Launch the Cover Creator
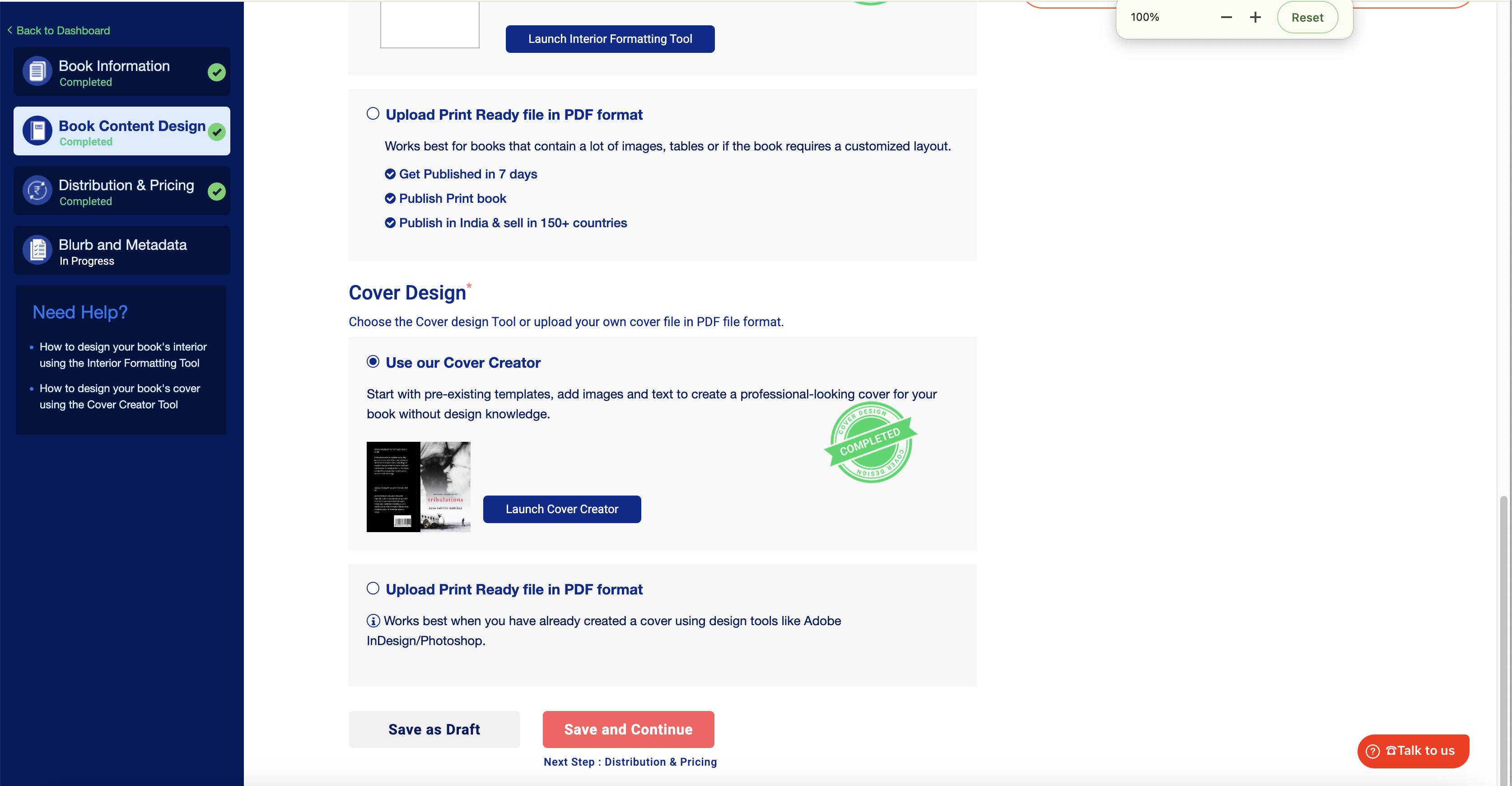The image size is (1512, 786). tap(562, 509)
